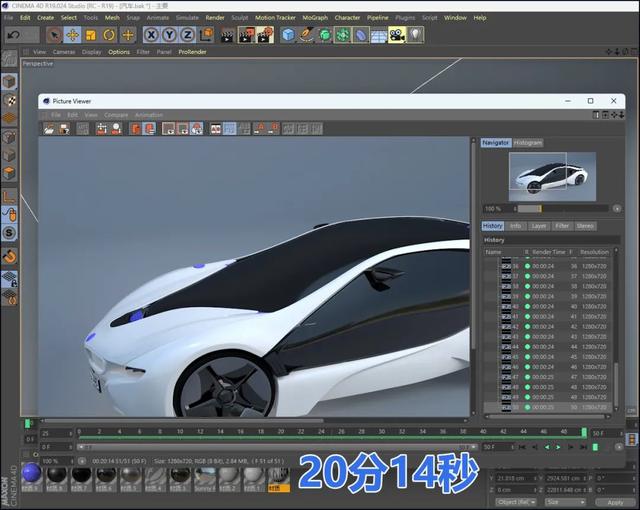640x510 pixels.
Task: Open the Spline pen tool icon
Action: click(306, 35)
